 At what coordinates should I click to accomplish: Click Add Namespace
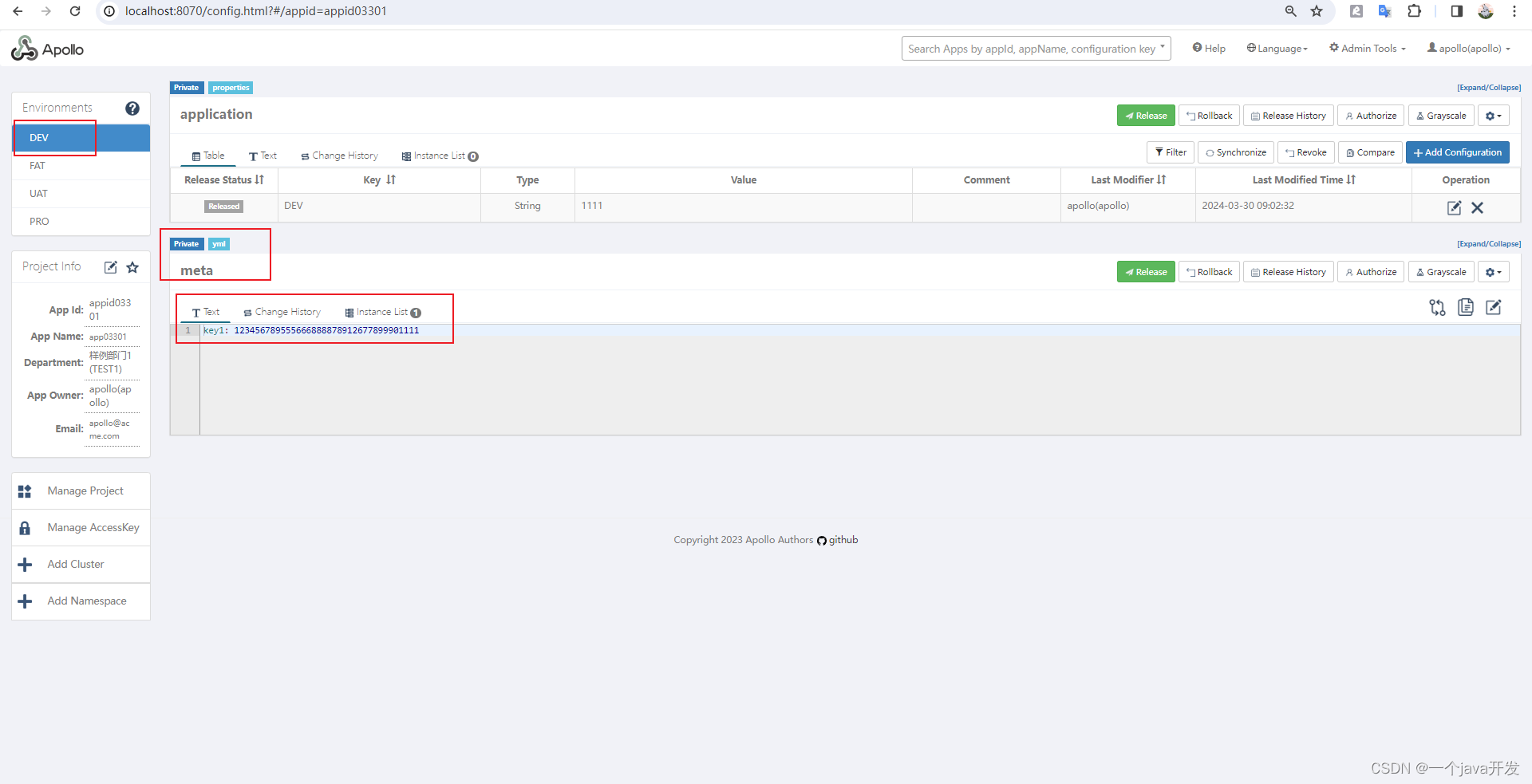point(81,601)
